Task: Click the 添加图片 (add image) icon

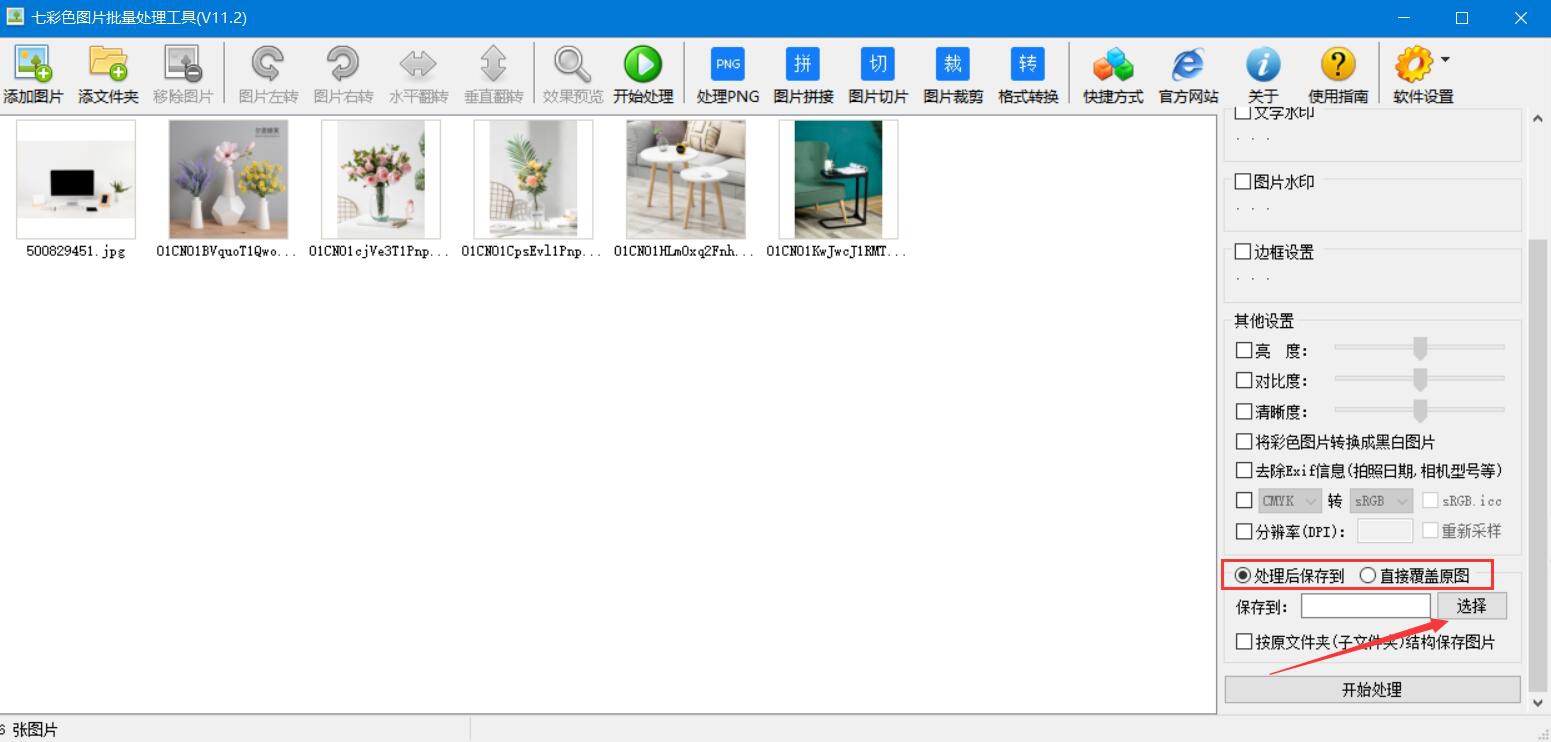Action: point(33,66)
